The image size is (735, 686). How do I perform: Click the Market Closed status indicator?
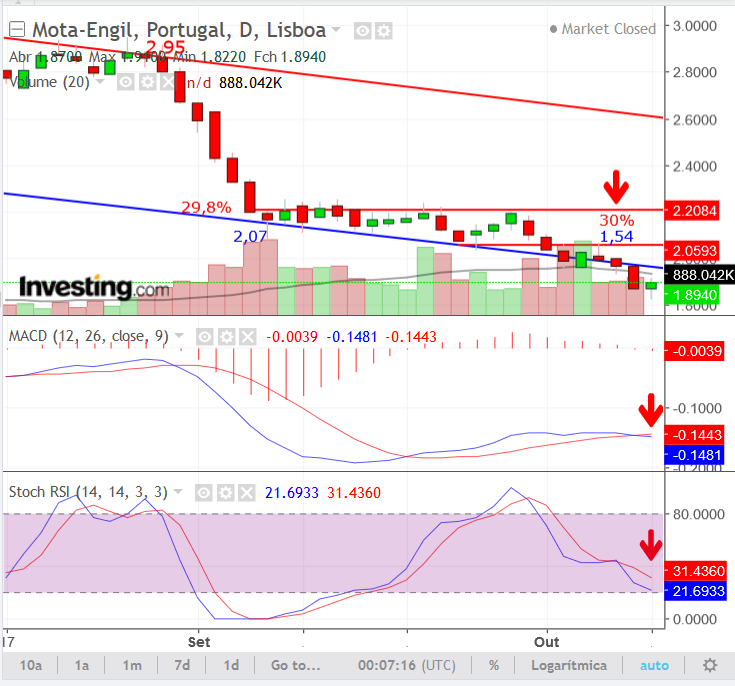pyautogui.click(x=603, y=29)
